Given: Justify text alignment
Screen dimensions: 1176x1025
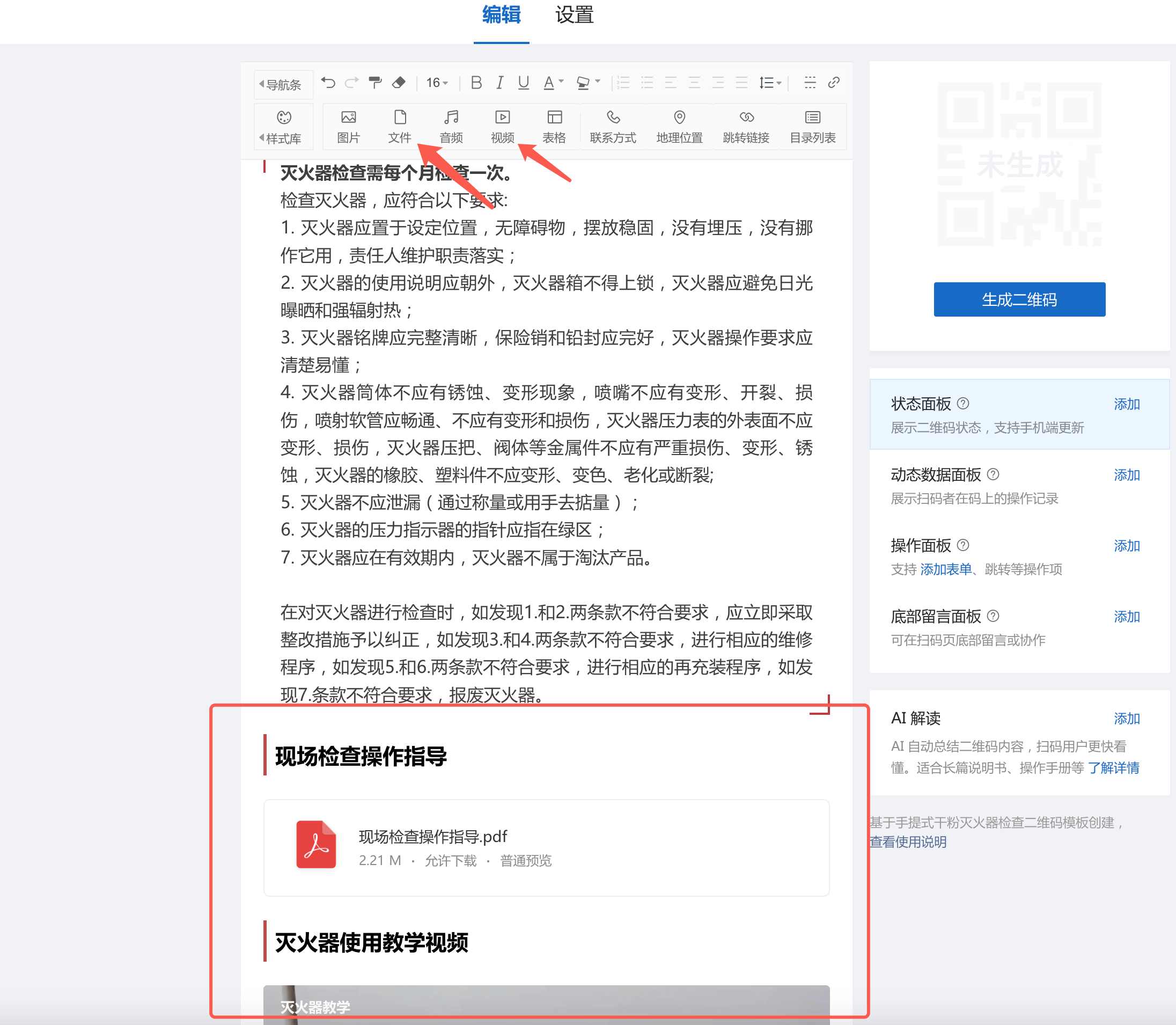Looking at the screenshot, I should pos(741,83).
